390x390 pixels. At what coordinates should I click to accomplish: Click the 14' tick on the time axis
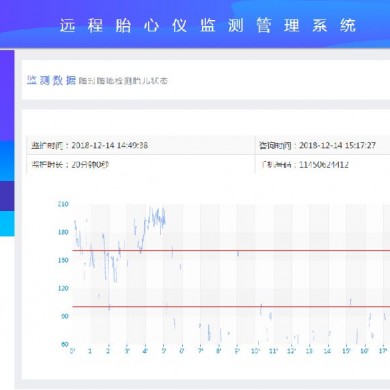point(328,351)
